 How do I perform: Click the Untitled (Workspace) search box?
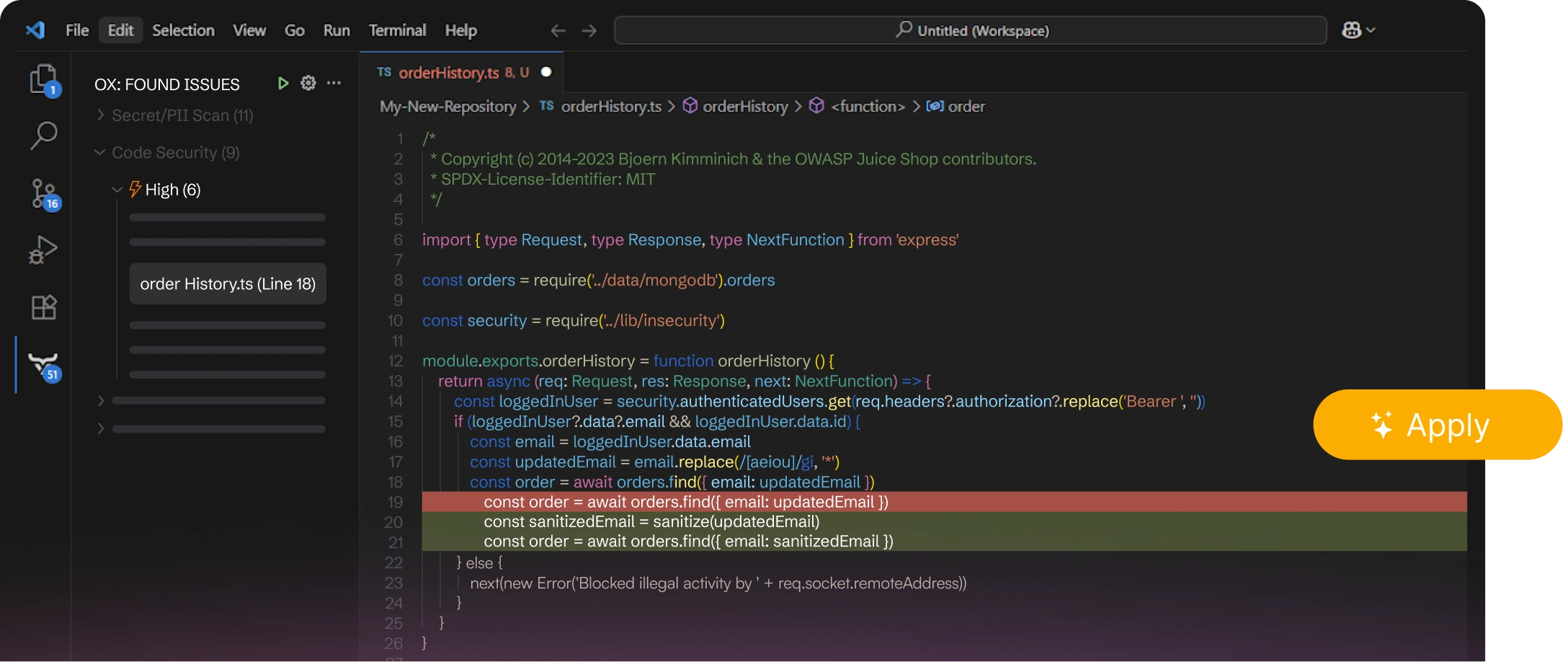970,30
